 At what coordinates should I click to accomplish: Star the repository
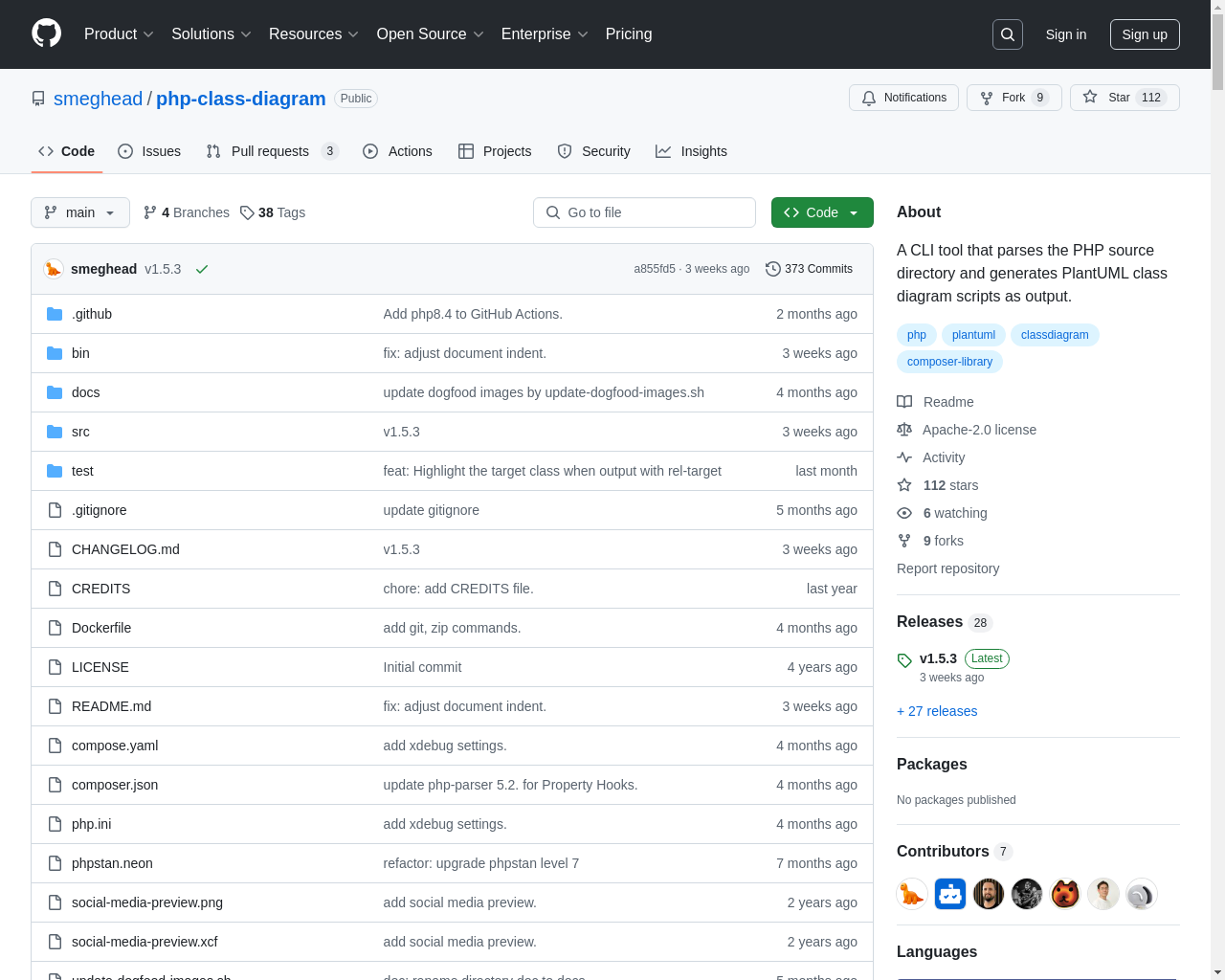[1125, 98]
